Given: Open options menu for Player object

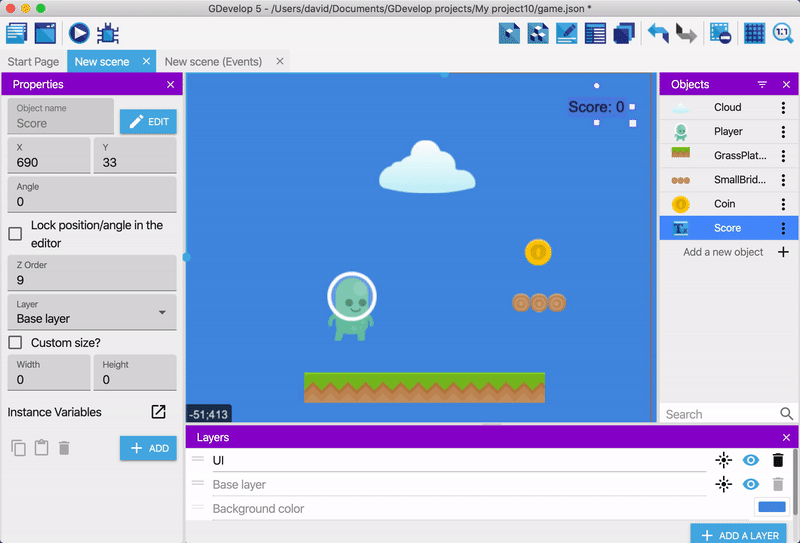Looking at the screenshot, I should [x=783, y=132].
